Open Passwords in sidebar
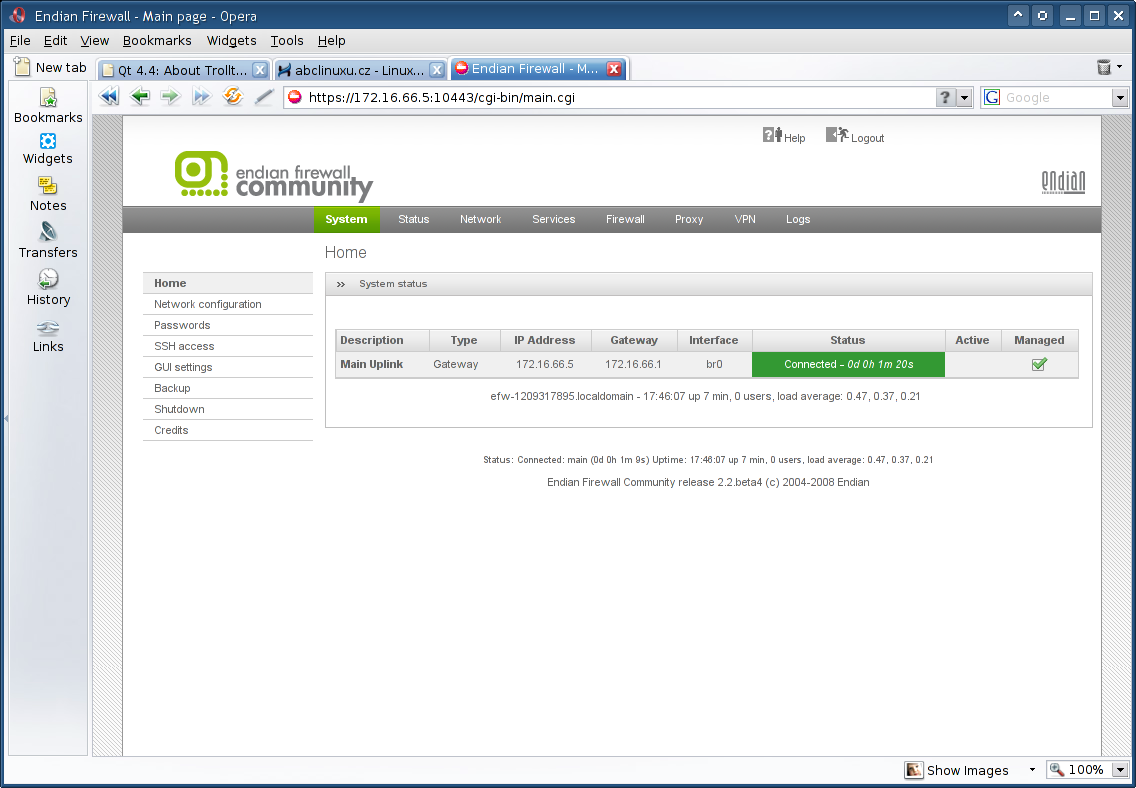The height and width of the screenshot is (788, 1136). [227, 325]
